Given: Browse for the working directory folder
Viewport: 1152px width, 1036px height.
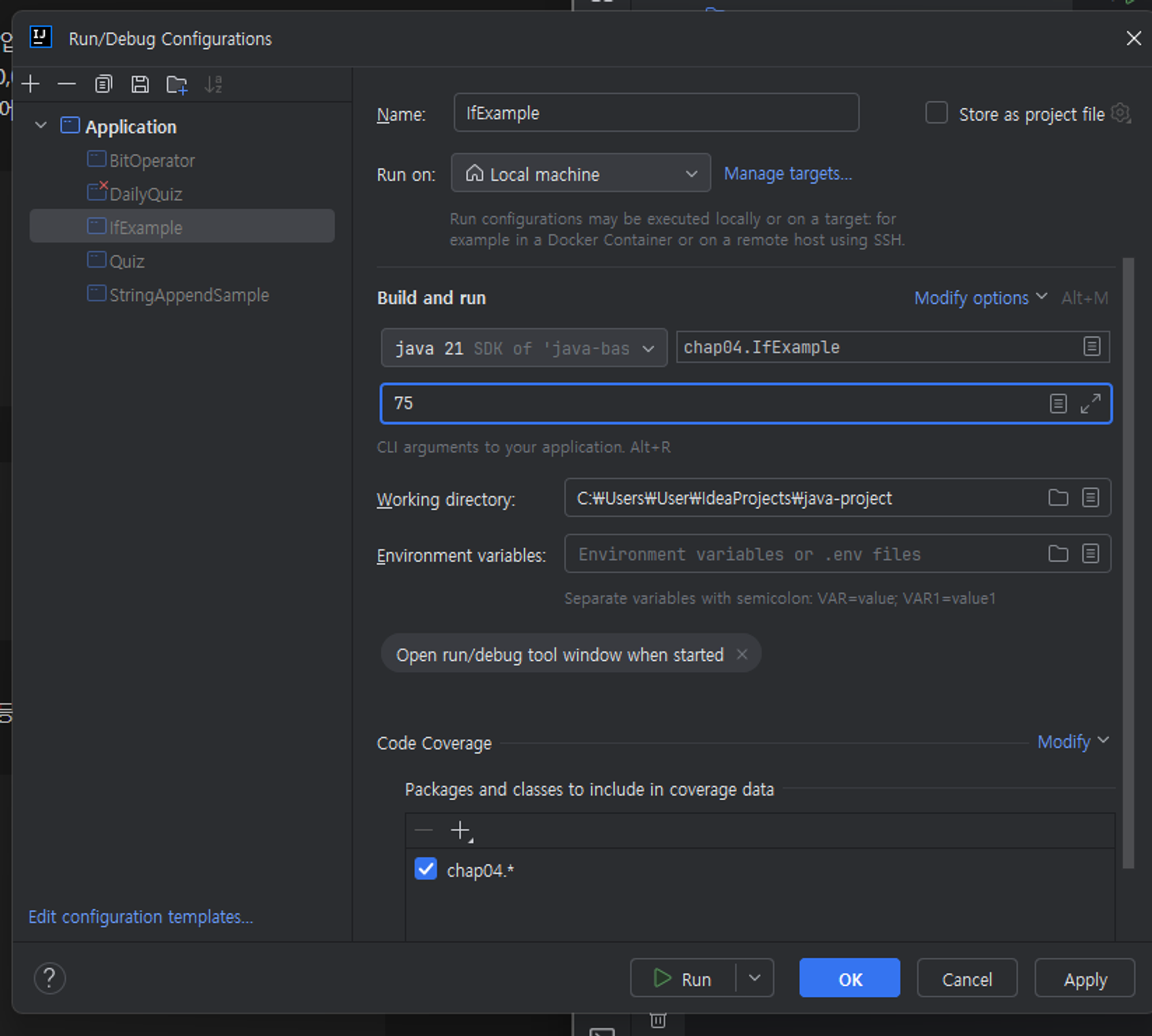Looking at the screenshot, I should (1058, 497).
